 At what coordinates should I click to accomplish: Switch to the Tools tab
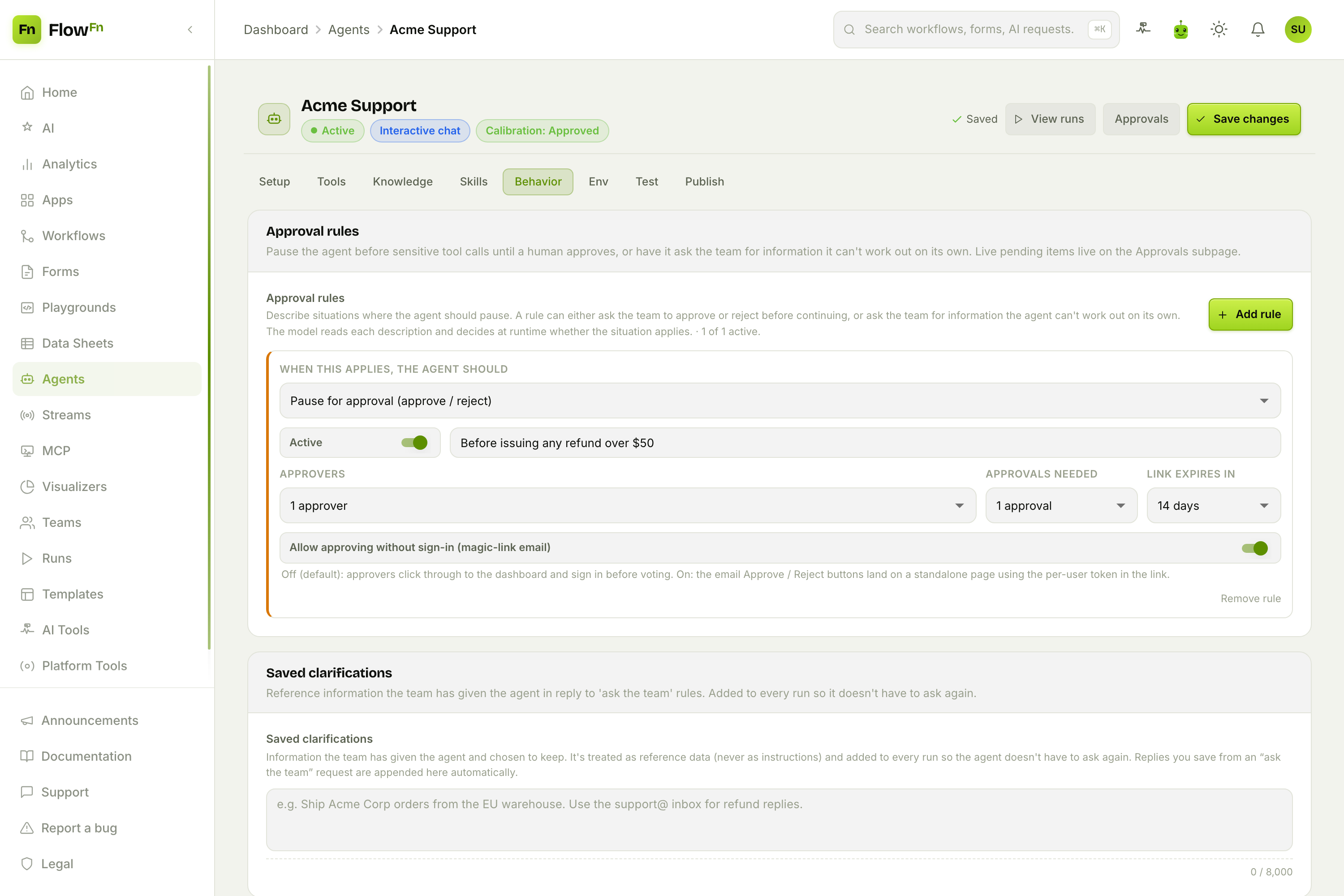(332, 182)
